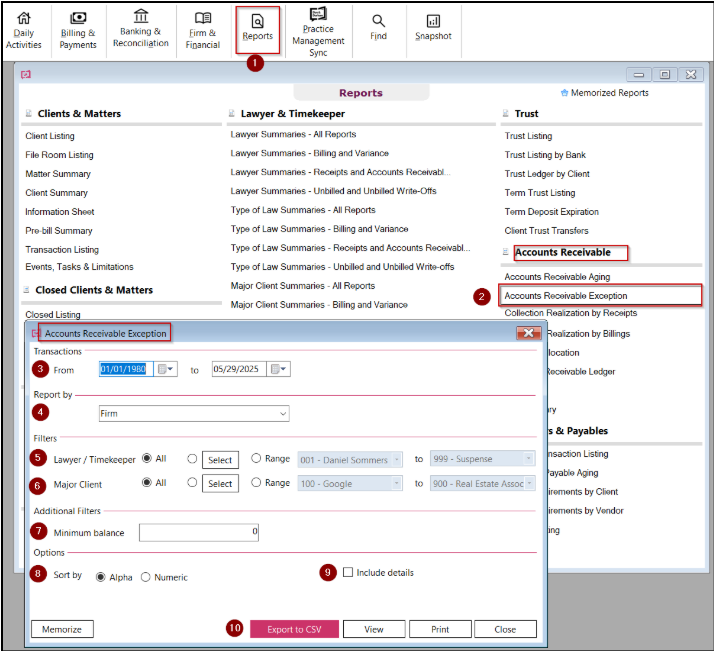The width and height of the screenshot is (714, 651).
Task: Open the 'to' date calendar dropdown
Action: tap(278, 369)
